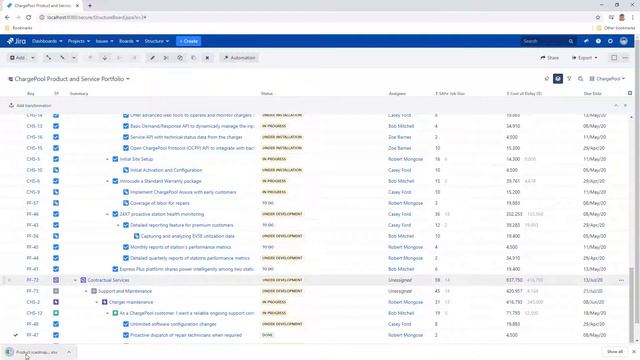
Task: Click the pencil edit icon
Action: pyautogui.click(x=152, y=58)
